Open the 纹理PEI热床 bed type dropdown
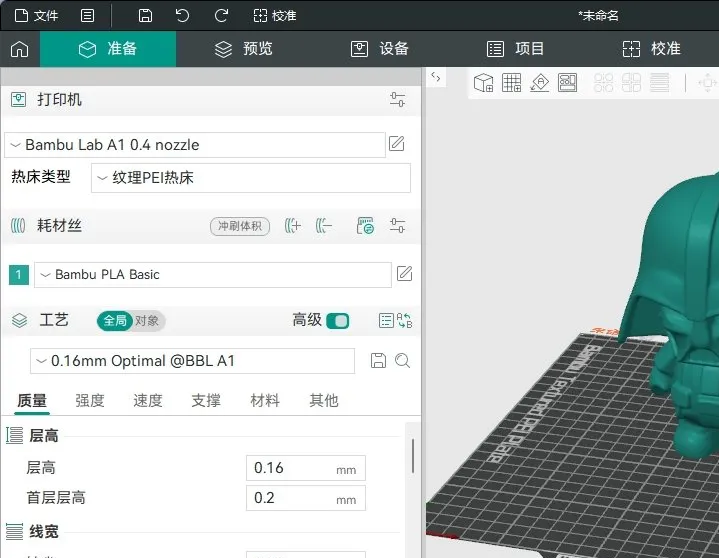Viewport: 719px width, 558px height. (x=251, y=178)
